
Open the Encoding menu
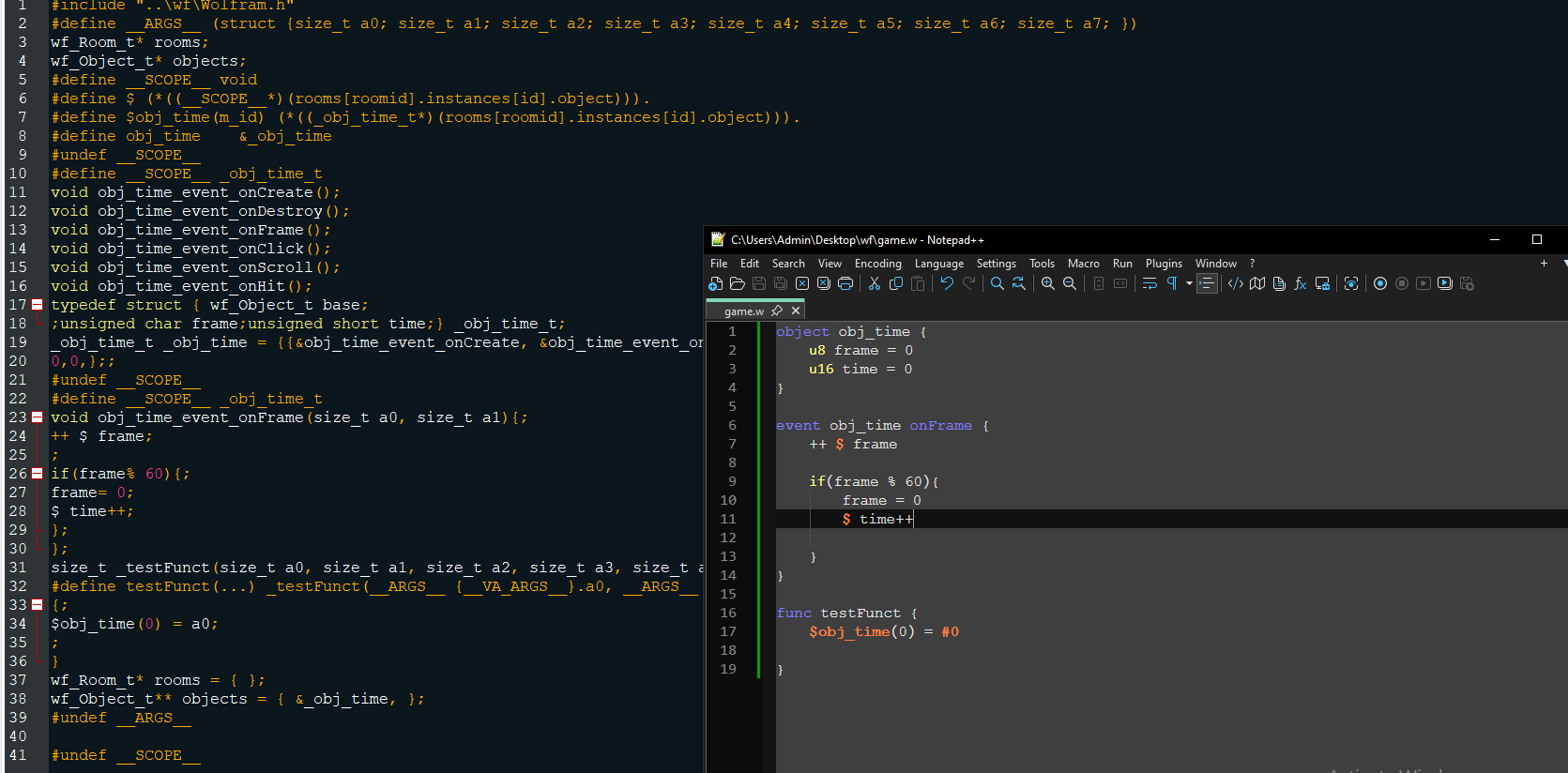tap(877, 264)
